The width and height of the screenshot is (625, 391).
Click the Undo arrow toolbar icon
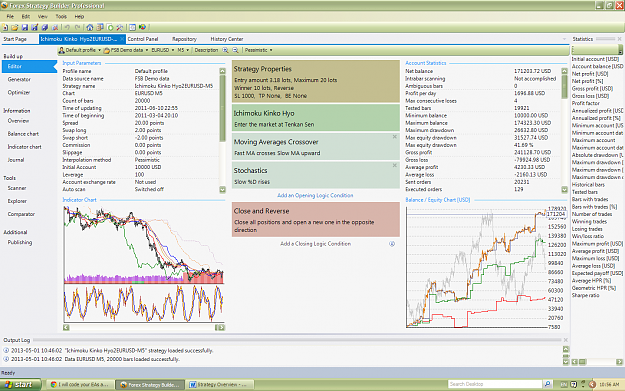[67, 28]
